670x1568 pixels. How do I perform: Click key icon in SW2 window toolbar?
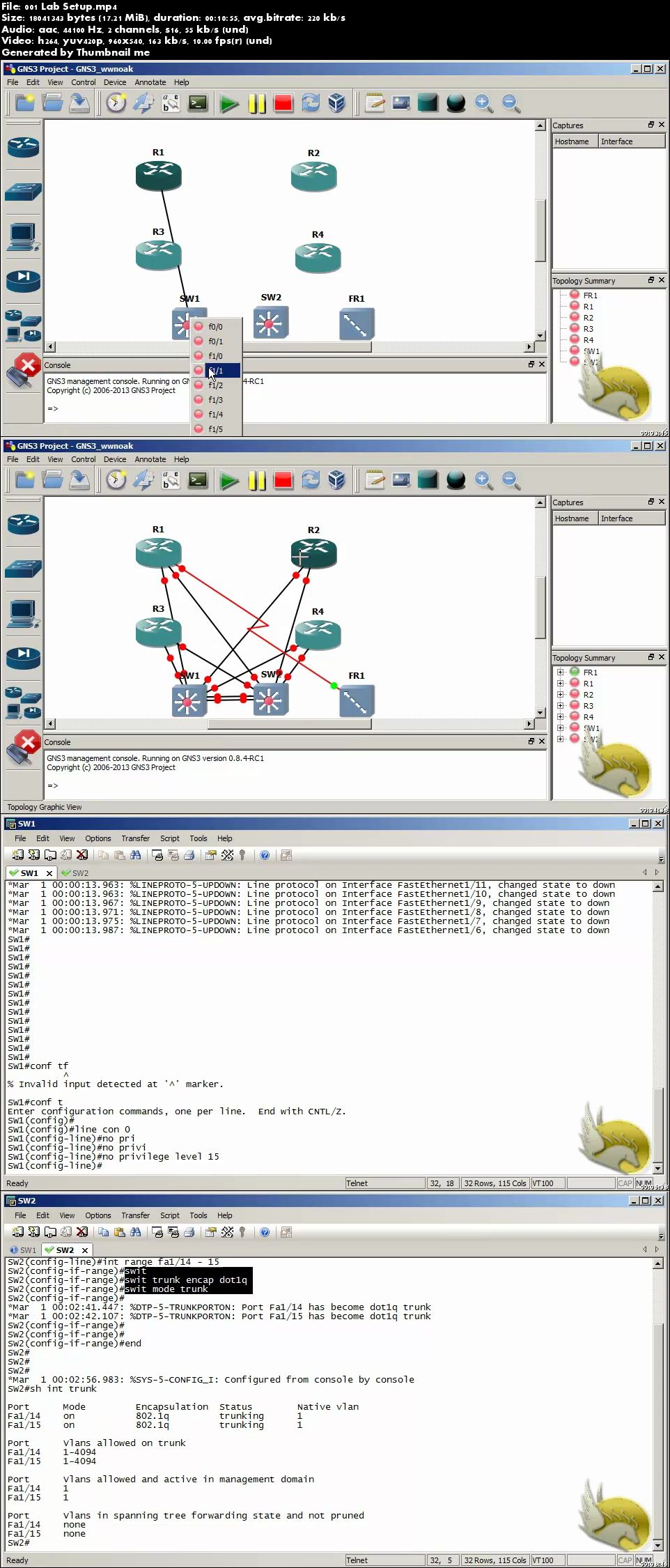click(x=242, y=1232)
